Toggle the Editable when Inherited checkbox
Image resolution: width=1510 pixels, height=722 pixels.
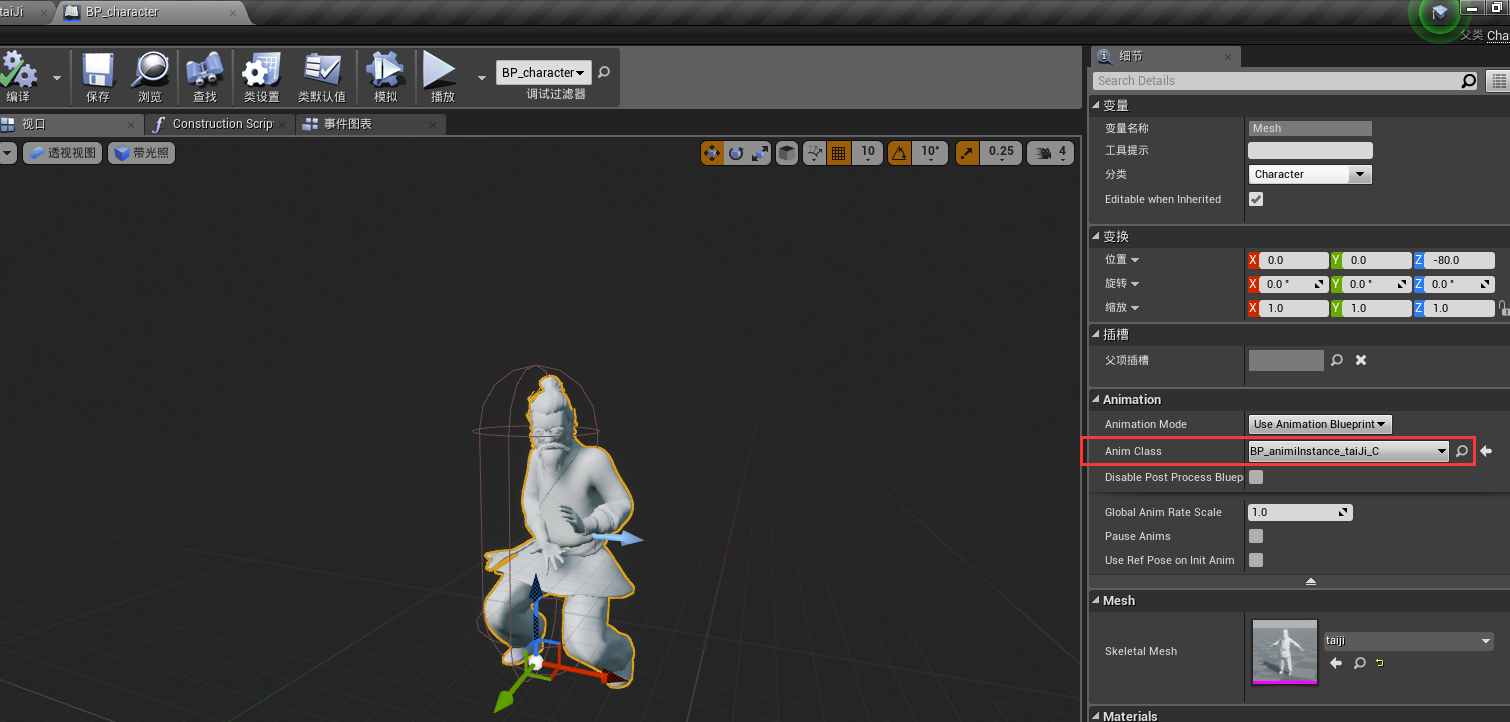[1256, 199]
